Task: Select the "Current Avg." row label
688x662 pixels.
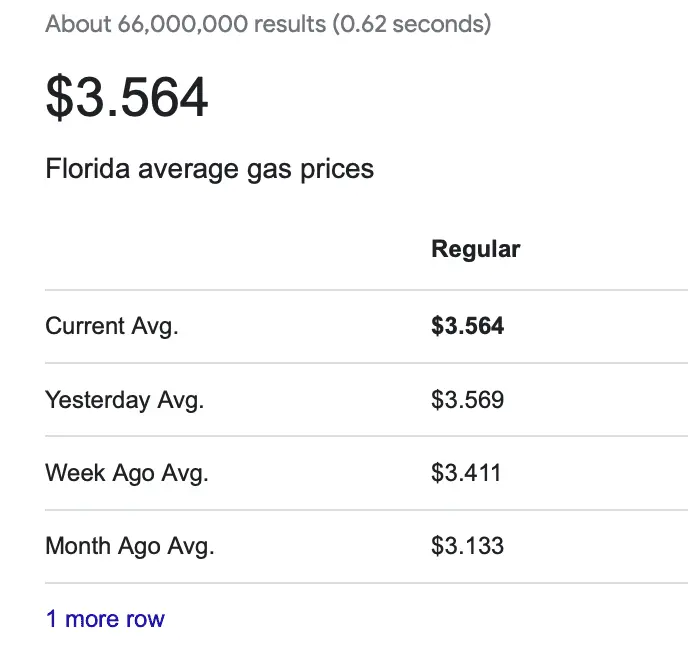Action: click(x=111, y=326)
